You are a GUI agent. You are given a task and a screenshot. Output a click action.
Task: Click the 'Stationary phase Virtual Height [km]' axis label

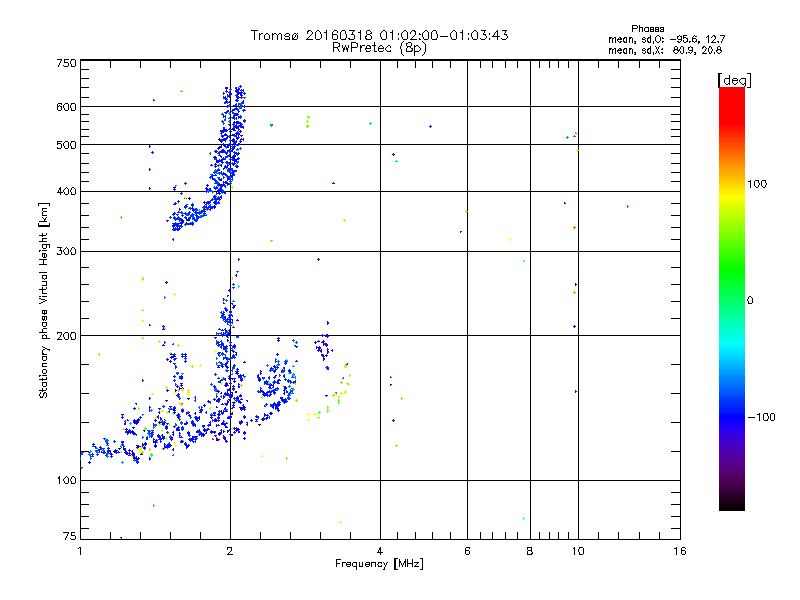[44, 301]
